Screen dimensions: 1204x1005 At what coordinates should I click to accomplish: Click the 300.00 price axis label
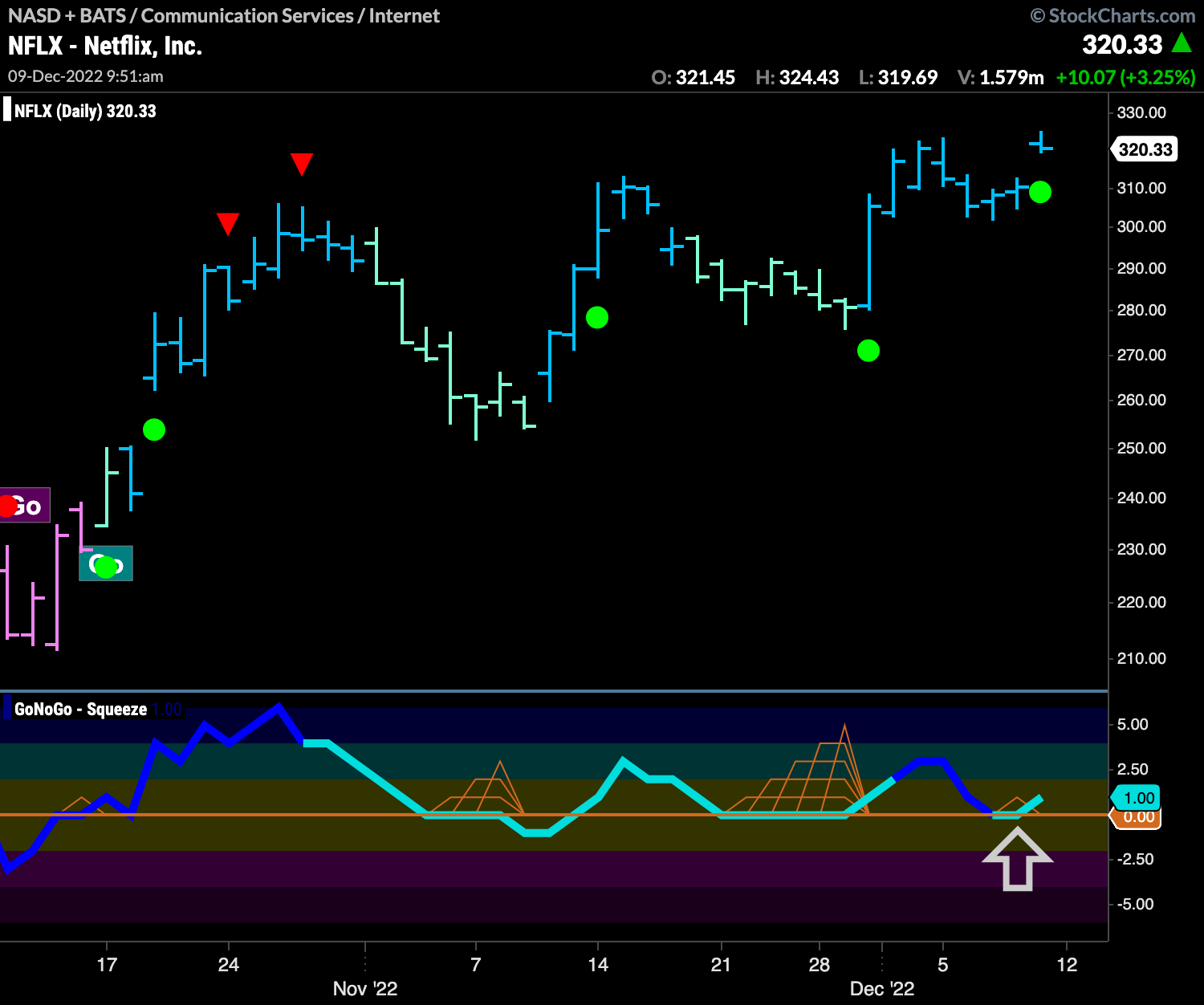point(1141,226)
